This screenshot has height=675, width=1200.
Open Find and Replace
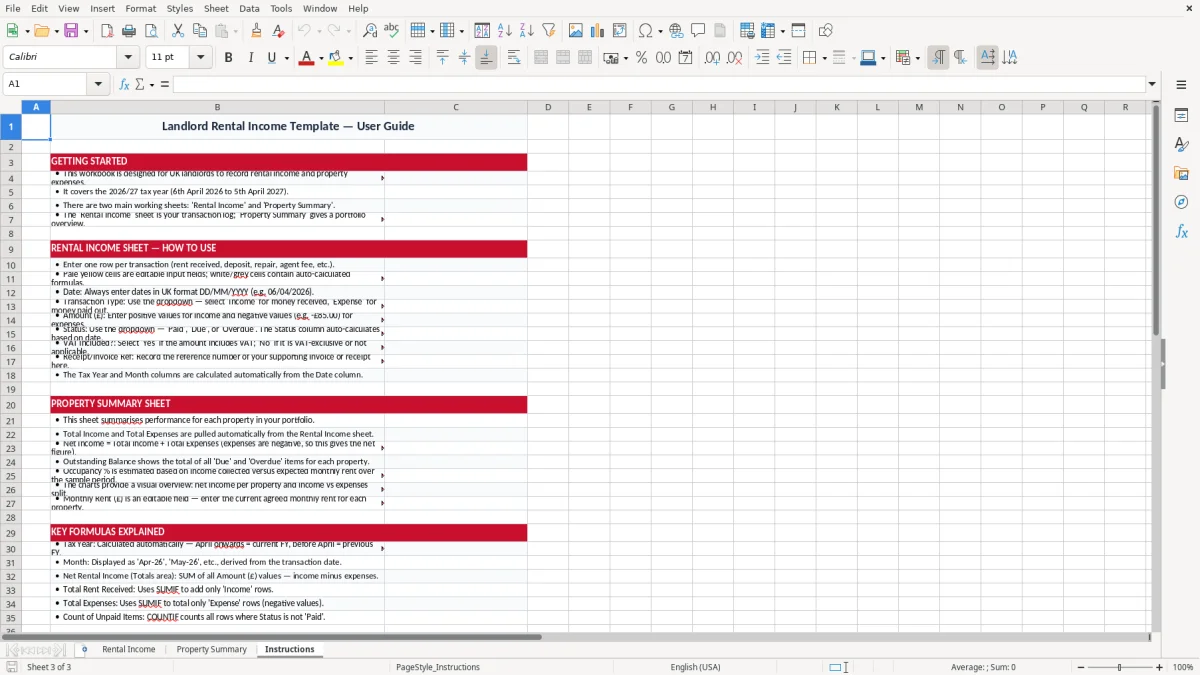pos(370,31)
